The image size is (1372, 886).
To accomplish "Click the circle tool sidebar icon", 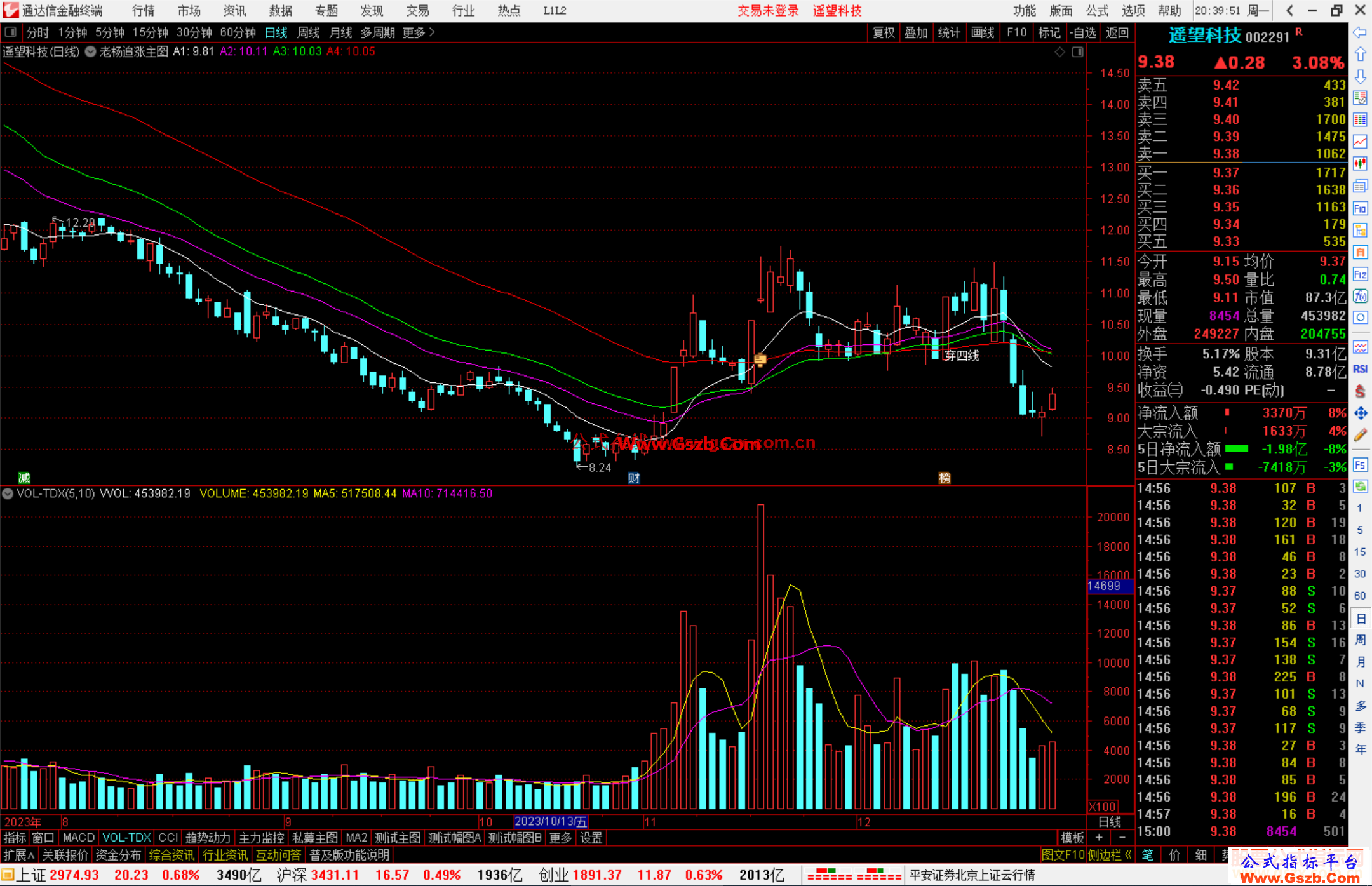I will (1360, 318).
